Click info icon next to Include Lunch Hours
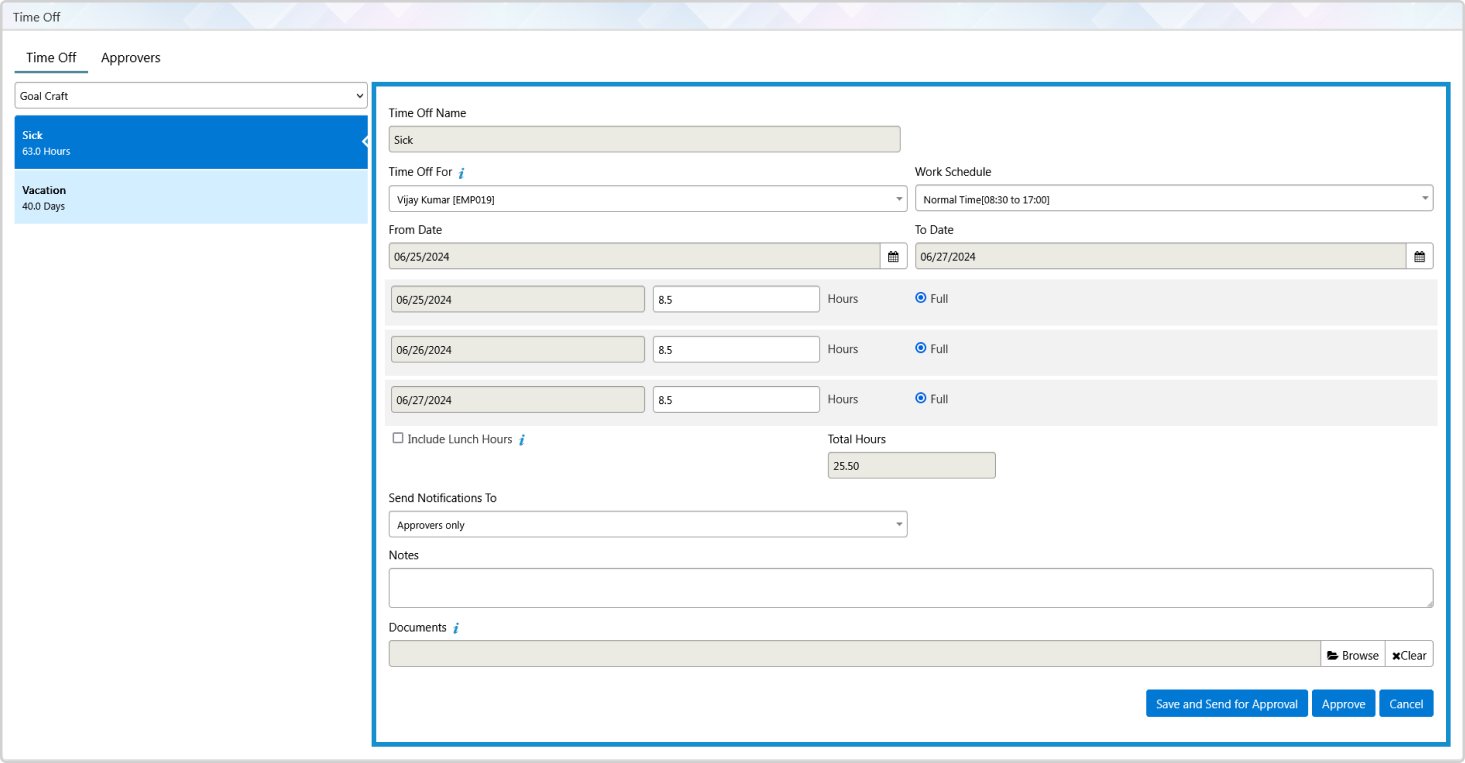 [522, 440]
